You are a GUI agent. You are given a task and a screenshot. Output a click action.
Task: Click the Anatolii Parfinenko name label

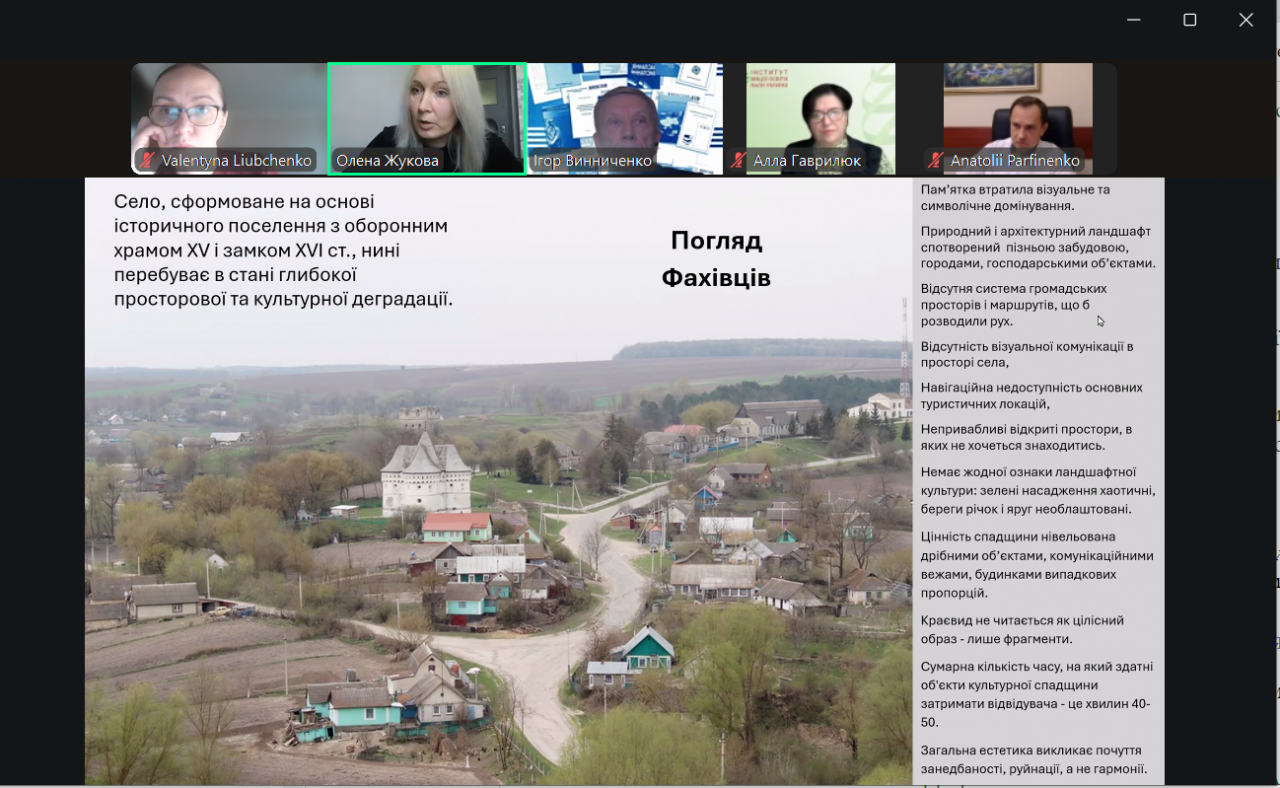pos(1014,160)
